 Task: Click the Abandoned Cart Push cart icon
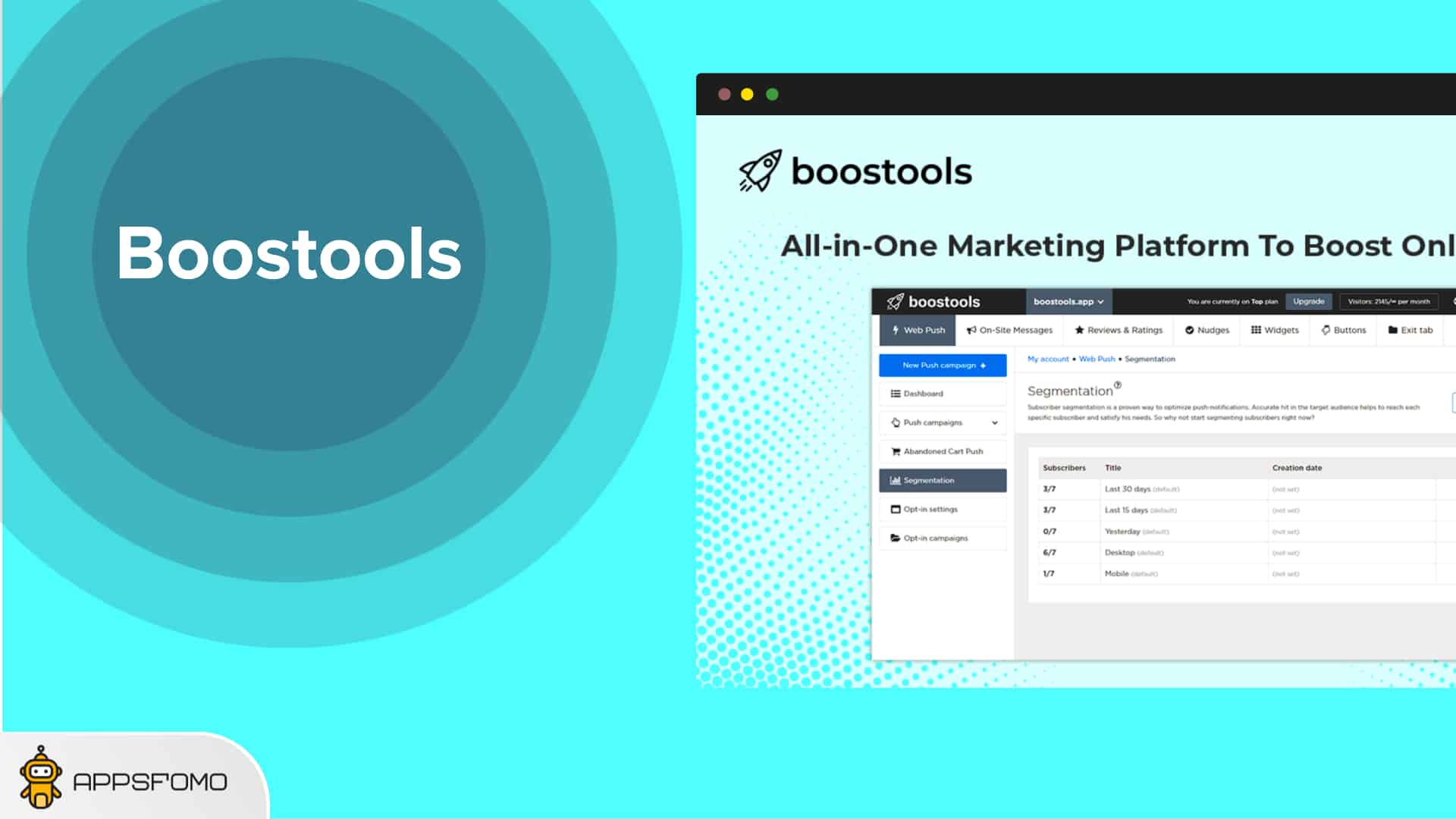pyautogui.click(x=896, y=452)
